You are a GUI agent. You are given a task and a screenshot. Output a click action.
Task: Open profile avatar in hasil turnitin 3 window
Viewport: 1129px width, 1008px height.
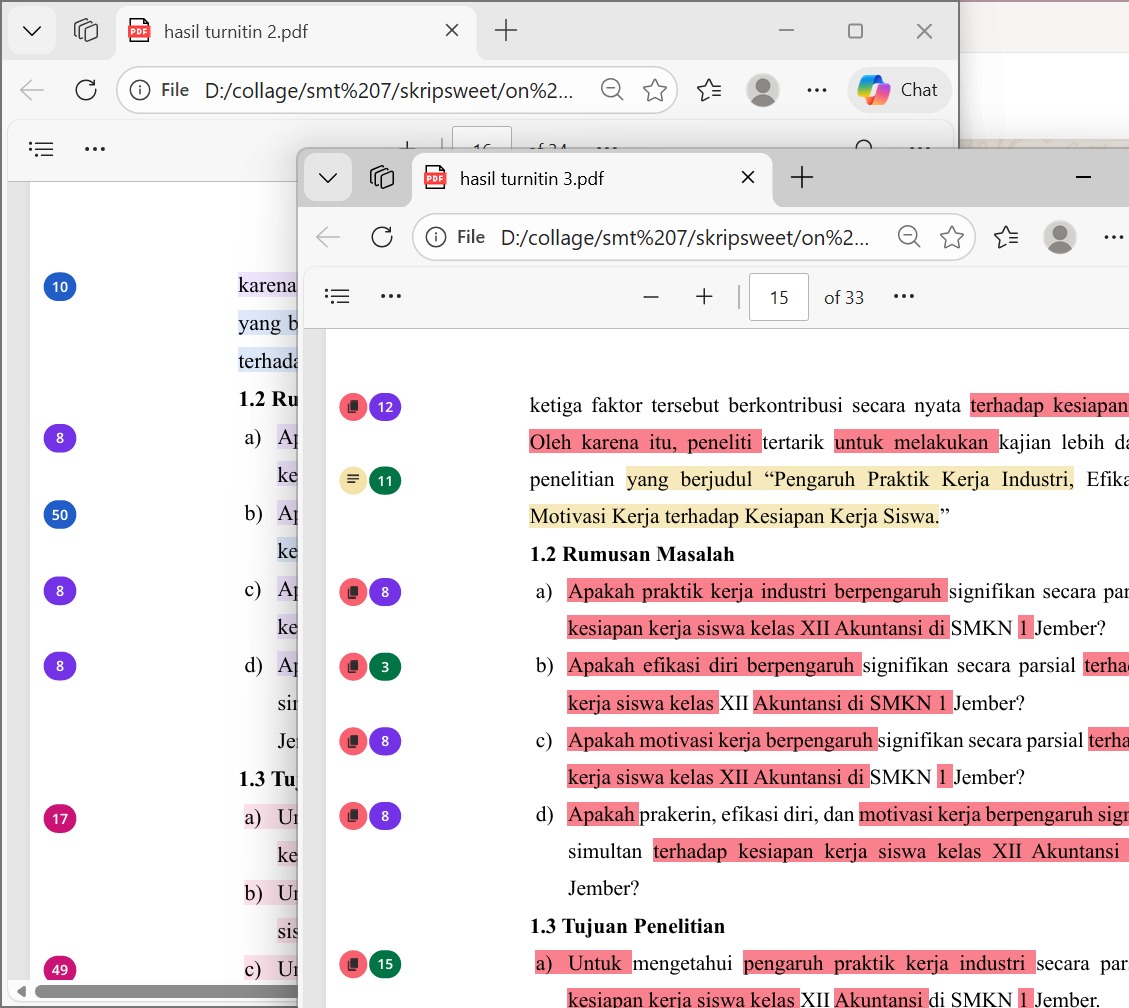click(x=1059, y=237)
